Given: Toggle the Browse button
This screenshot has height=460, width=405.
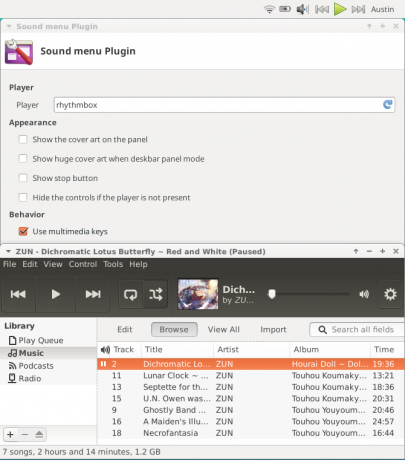Looking at the screenshot, I should [174, 329].
